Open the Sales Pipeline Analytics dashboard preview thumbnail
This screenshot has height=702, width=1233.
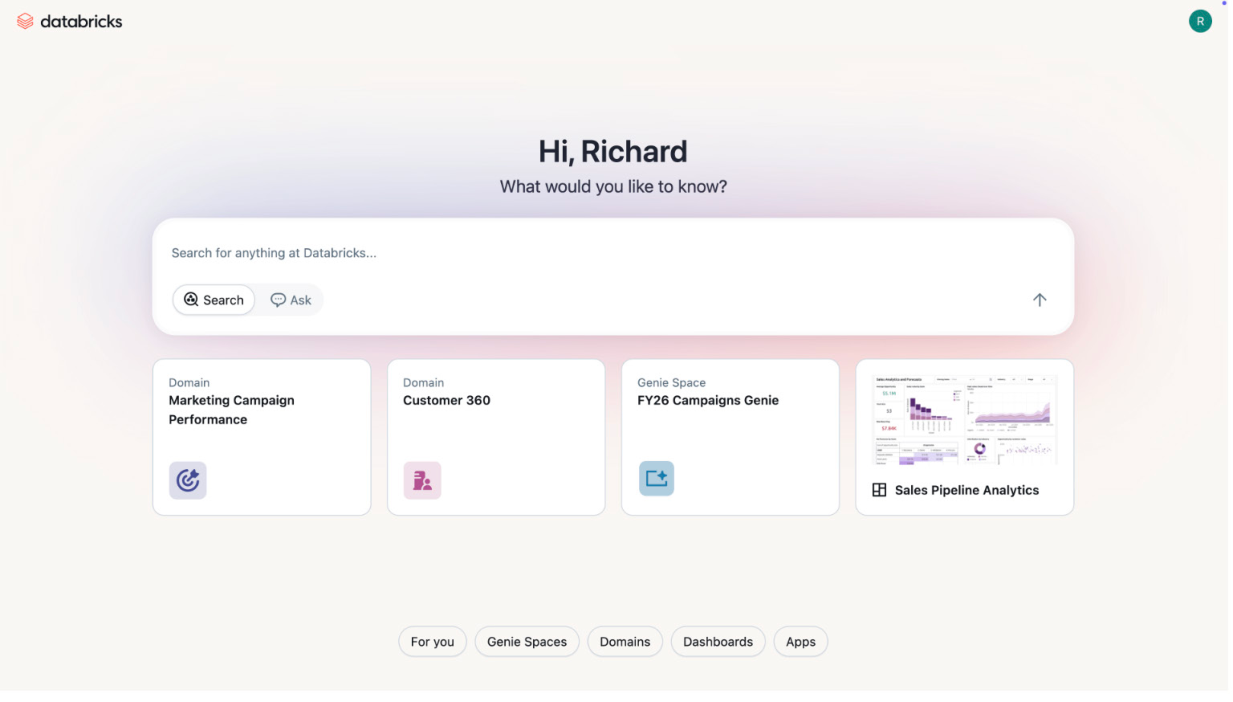tap(965, 419)
